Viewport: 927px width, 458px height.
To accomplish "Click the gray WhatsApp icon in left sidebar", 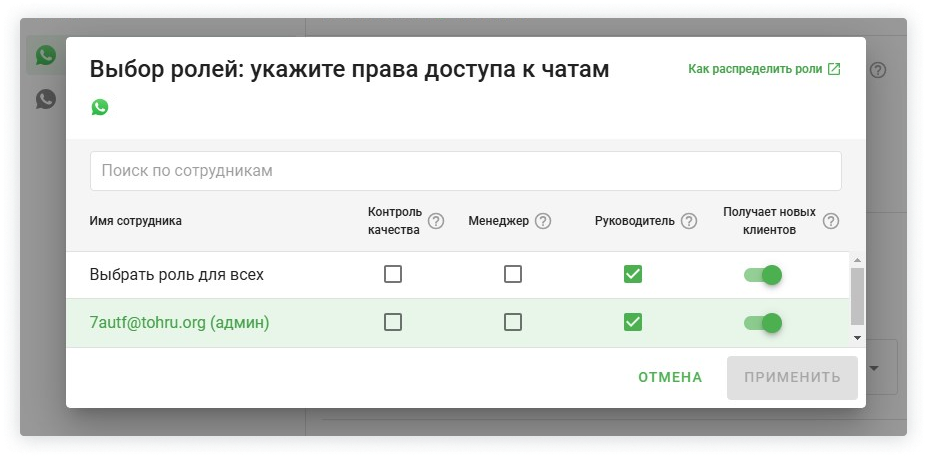I will click(45, 99).
